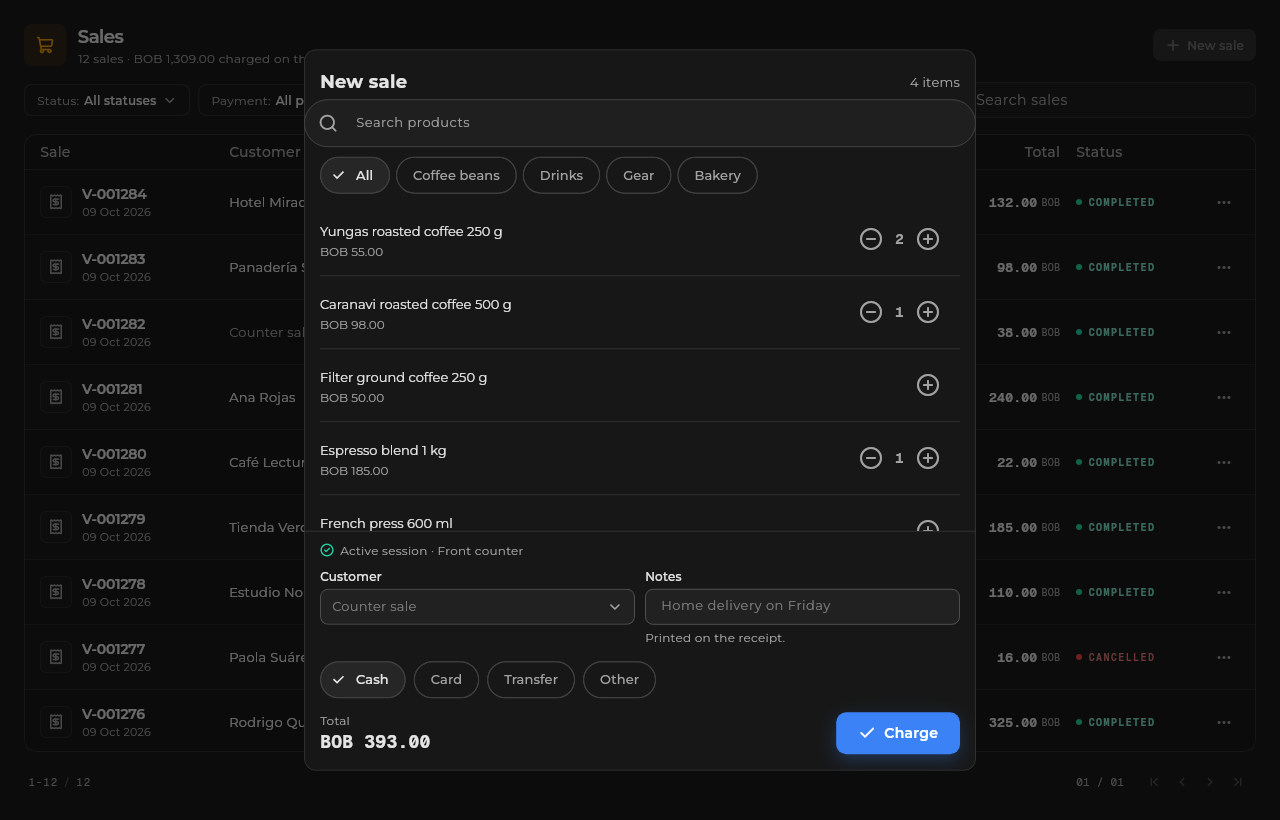Focus the Search products field

pos(640,123)
